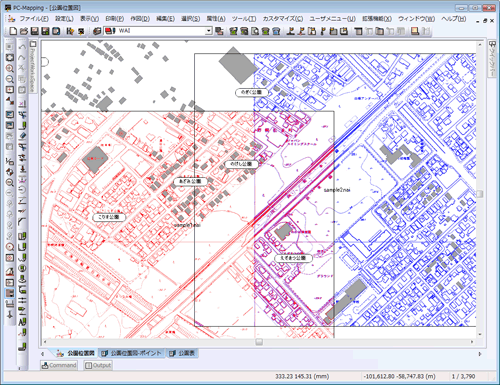Click the first Save floppy icon

(34, 31)
